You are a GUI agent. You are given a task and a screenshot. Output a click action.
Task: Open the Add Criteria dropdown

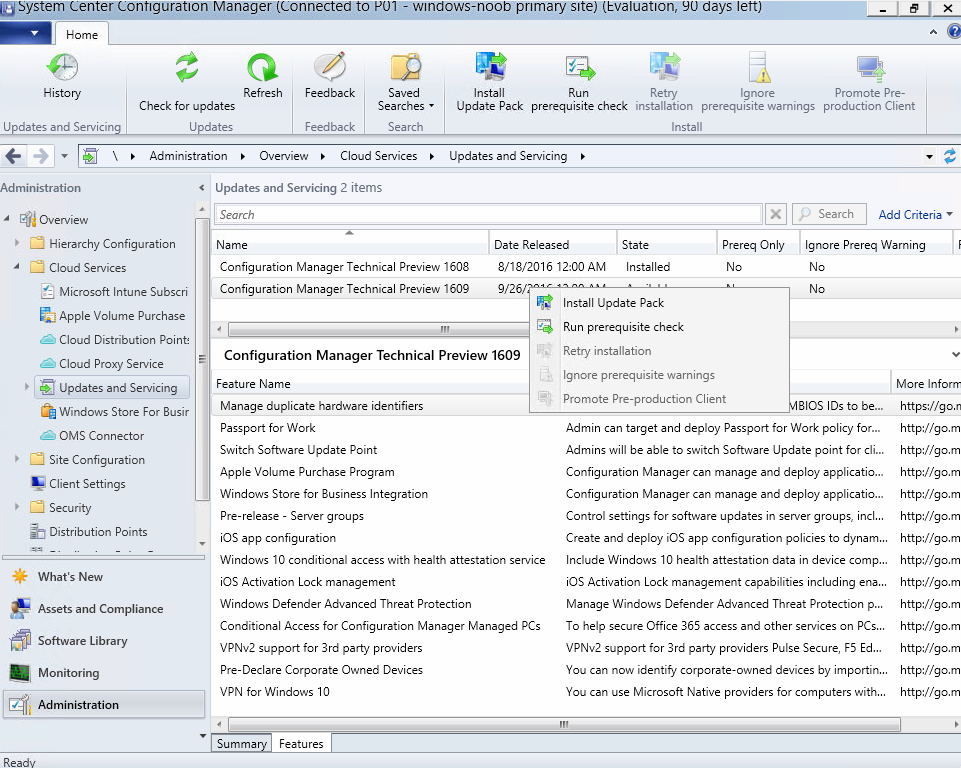(916, 215)
